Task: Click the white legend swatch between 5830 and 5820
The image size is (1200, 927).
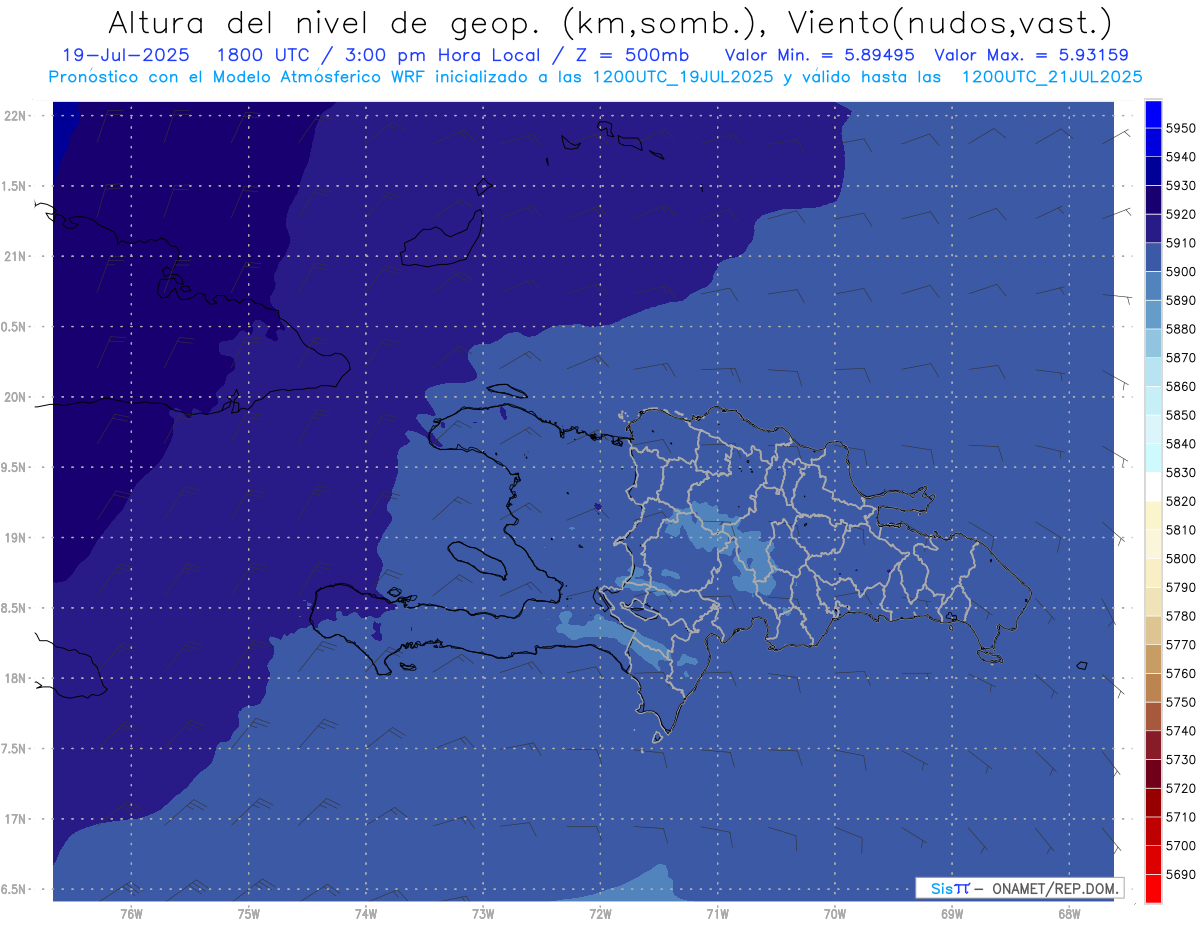Action: click(1153, 487)
